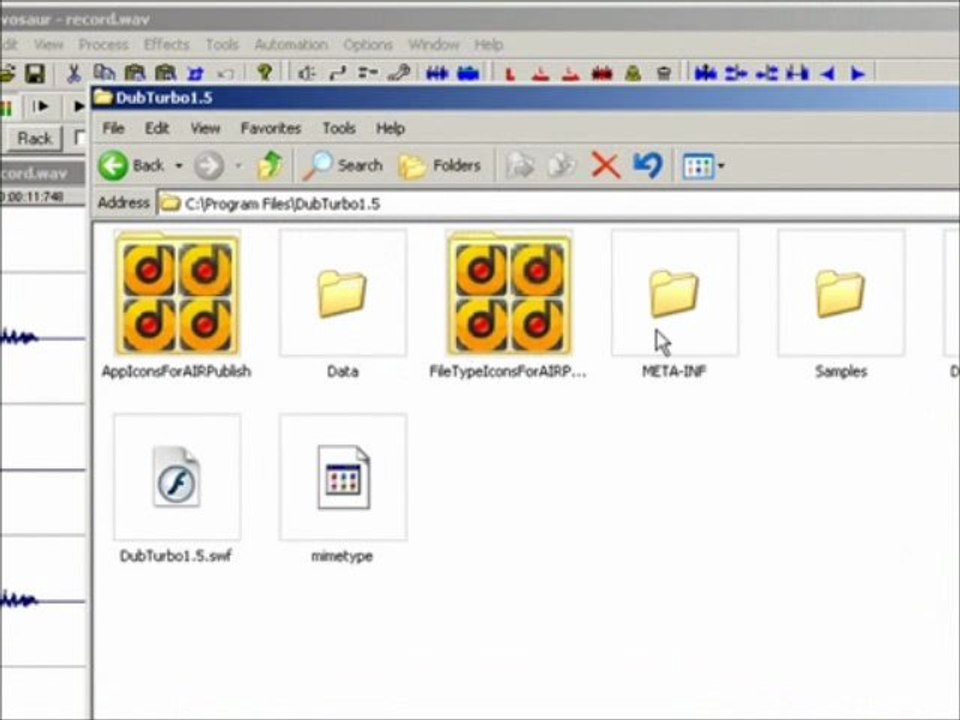
Task: Click the Rack button in Wavosaur
Action: click(x=34, y=138)
